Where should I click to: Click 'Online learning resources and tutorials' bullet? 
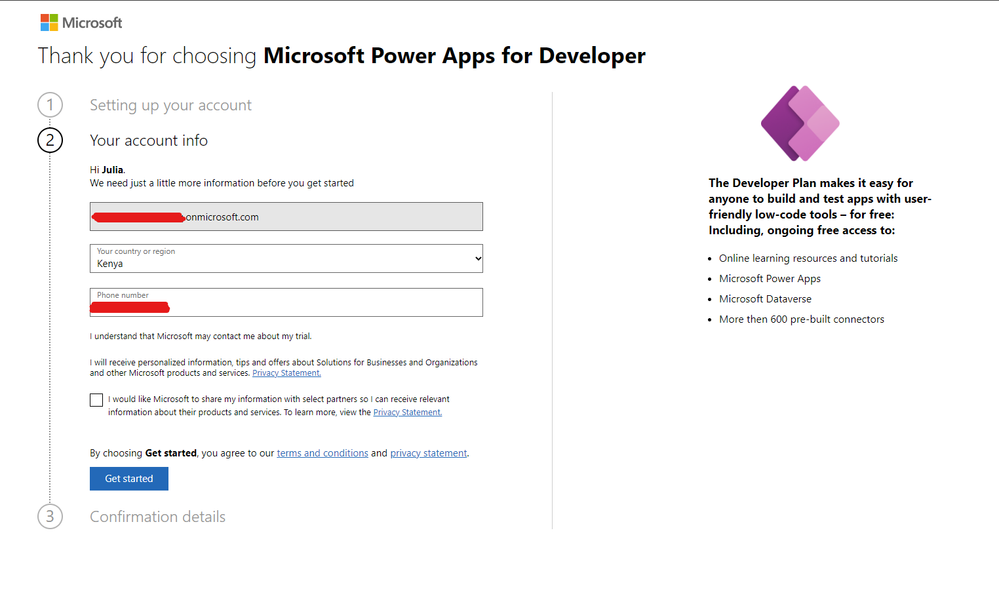coord(808,258)
